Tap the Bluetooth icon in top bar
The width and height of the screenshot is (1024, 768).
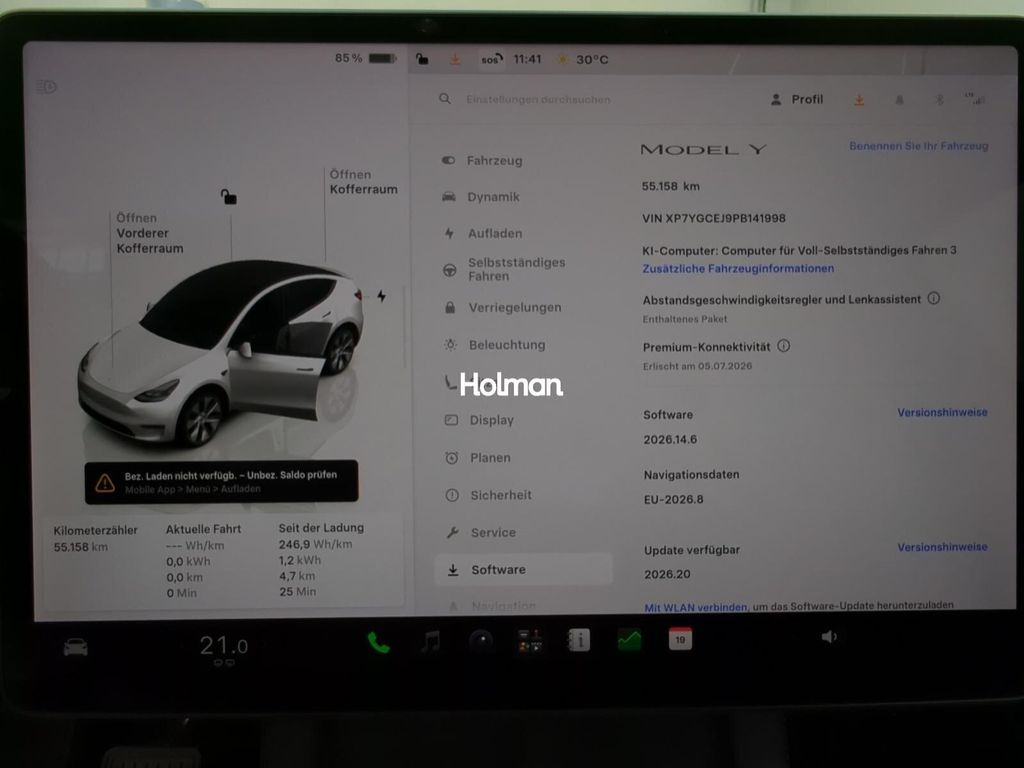[939, 100]
